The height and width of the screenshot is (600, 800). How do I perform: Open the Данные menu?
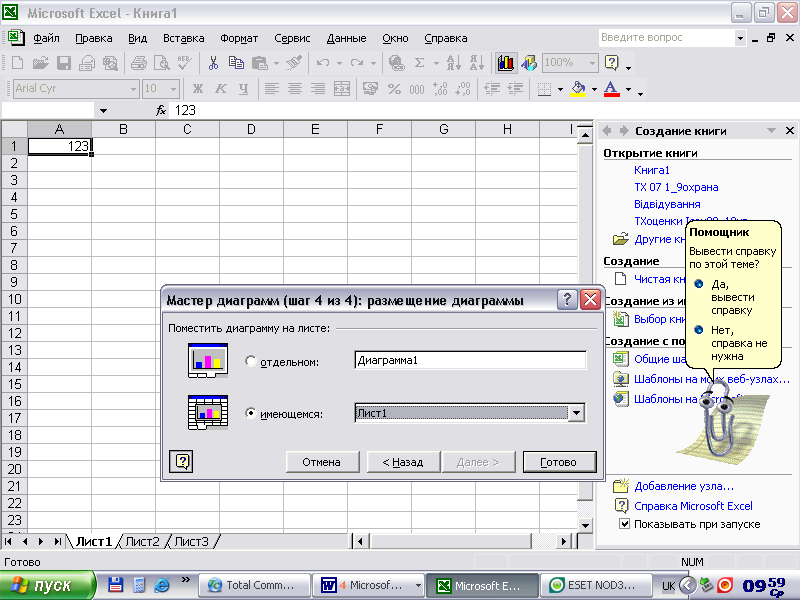point(346,38)
